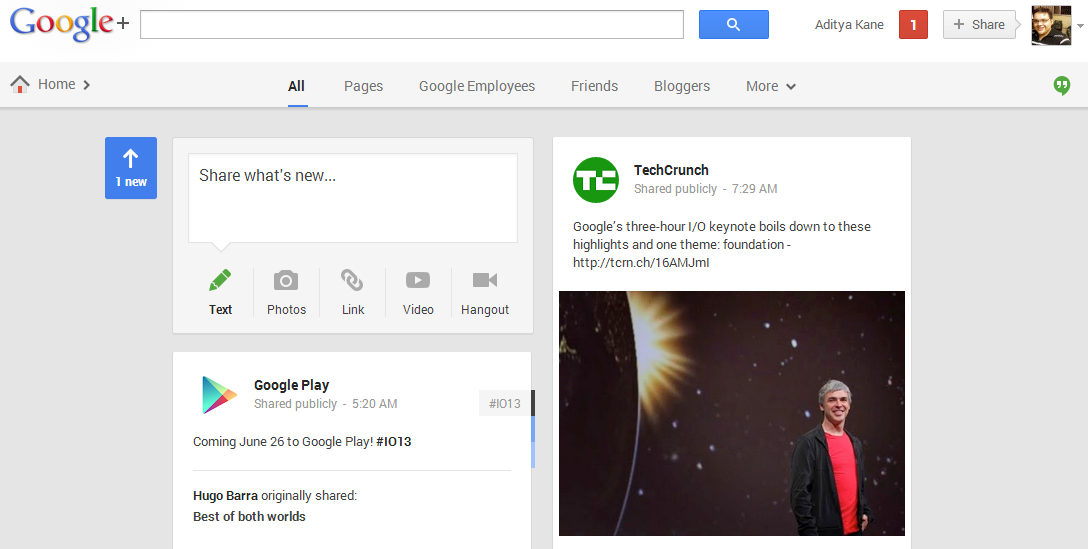Image resolution: width=1088 pixels, height=549 pixels.
Task: Start a Hangout via camcorder icon
Action: 485,280
